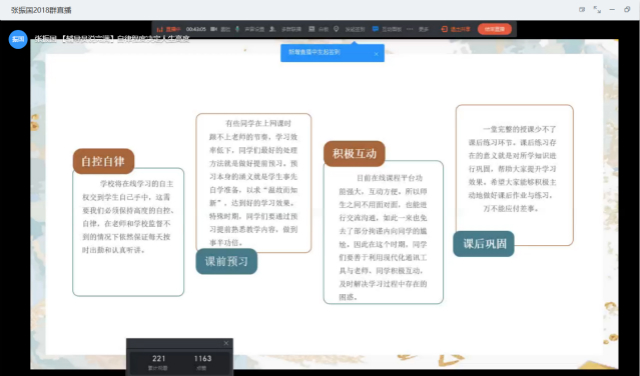Close the dark viewer statistics panel

226,343
